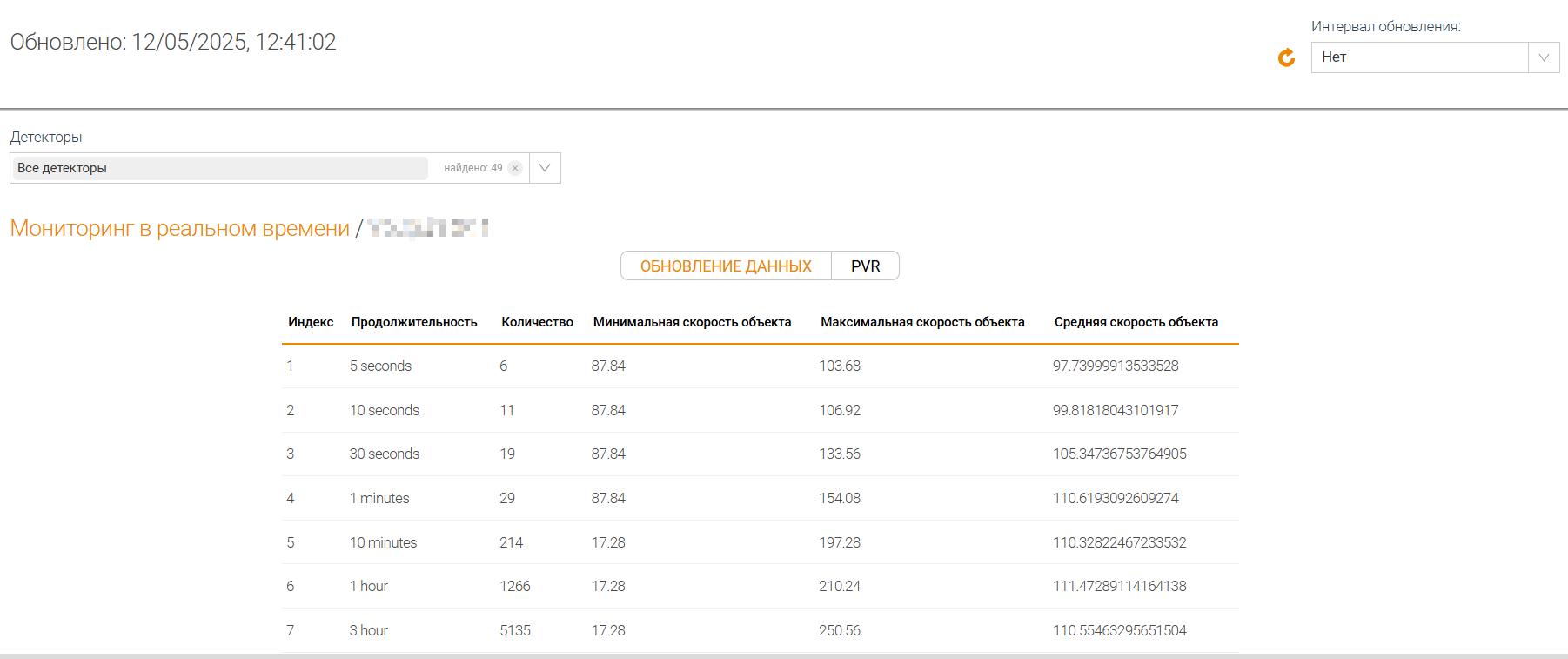This screenshot has width=1568, height=659.
Task: Open Мониторинг в реальном времени breadcrumb link
Action: [180, 228]
